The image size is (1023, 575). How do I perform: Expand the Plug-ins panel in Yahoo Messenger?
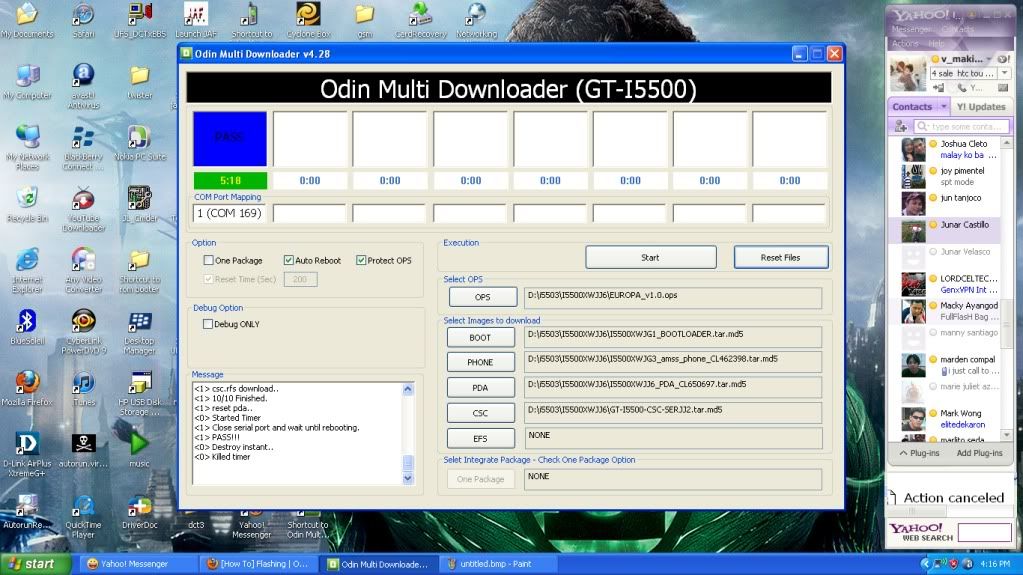(919, 453)
